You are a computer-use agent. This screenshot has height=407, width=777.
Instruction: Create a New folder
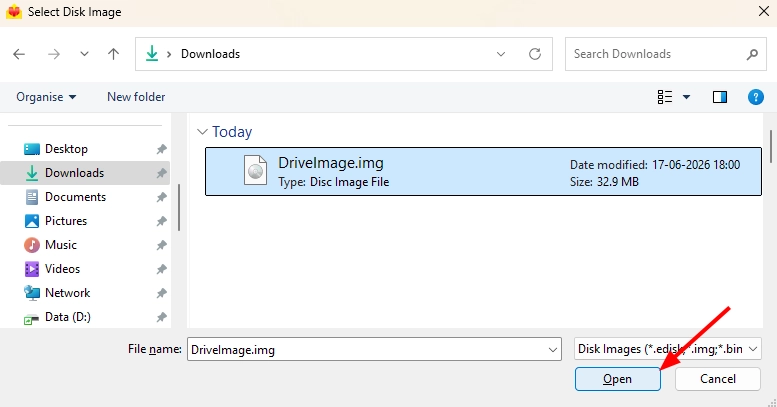(136, 97)
